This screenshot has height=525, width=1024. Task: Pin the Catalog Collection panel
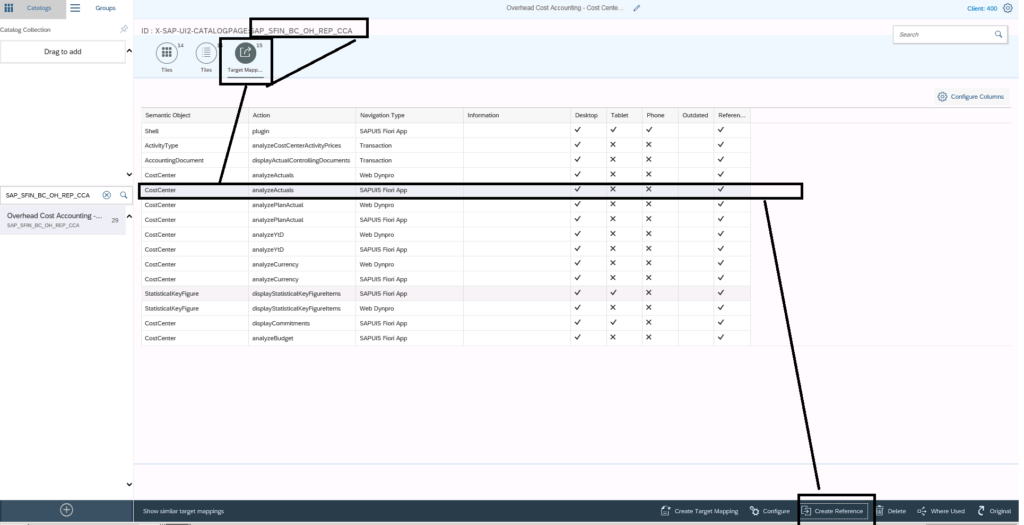(x=124, y=29)
